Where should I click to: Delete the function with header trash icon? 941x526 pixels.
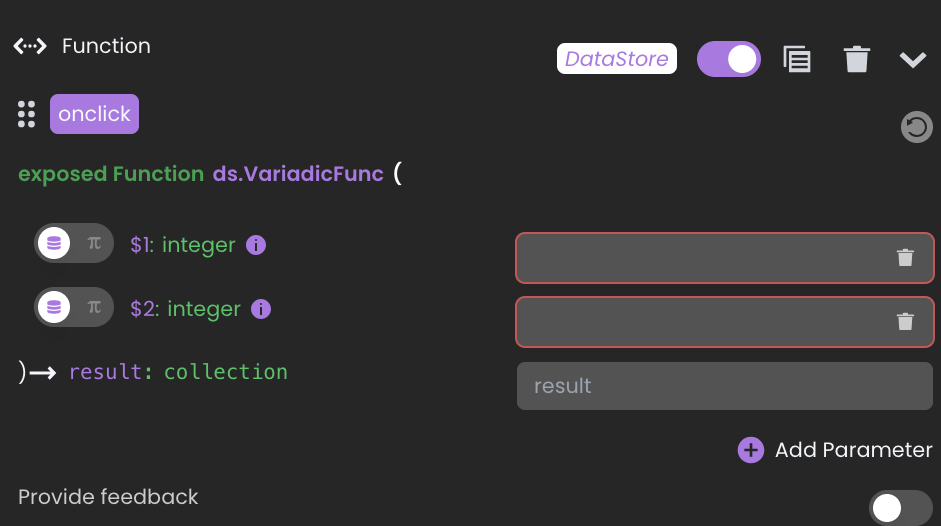(x=856, y=59)
